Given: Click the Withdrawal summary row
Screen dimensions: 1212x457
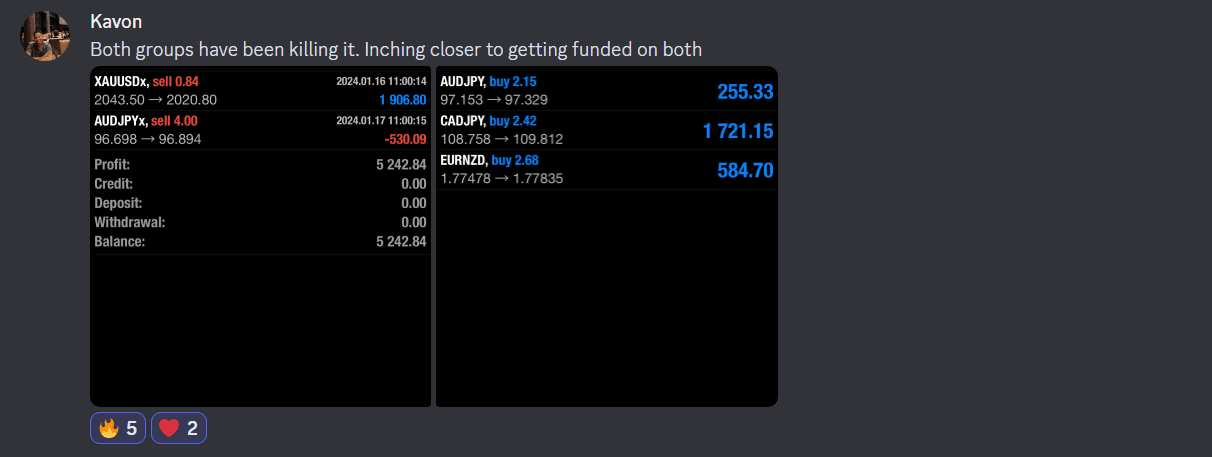Looking at the screenshot, I should [260, 222].
